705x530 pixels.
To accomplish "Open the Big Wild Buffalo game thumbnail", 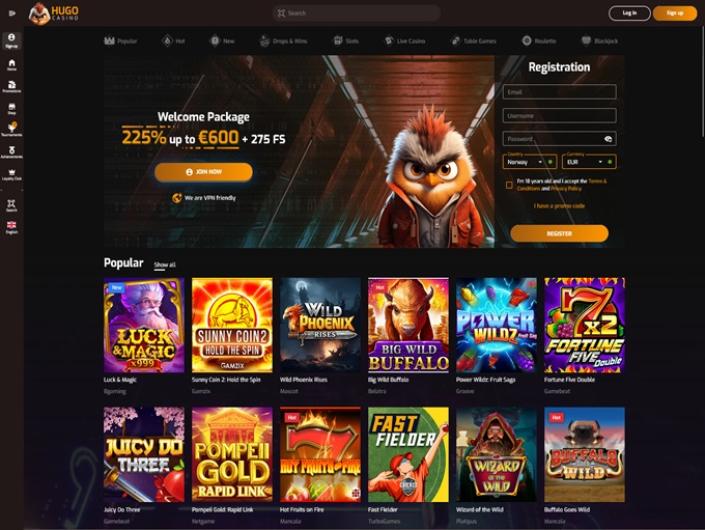I will click(408, 325).
